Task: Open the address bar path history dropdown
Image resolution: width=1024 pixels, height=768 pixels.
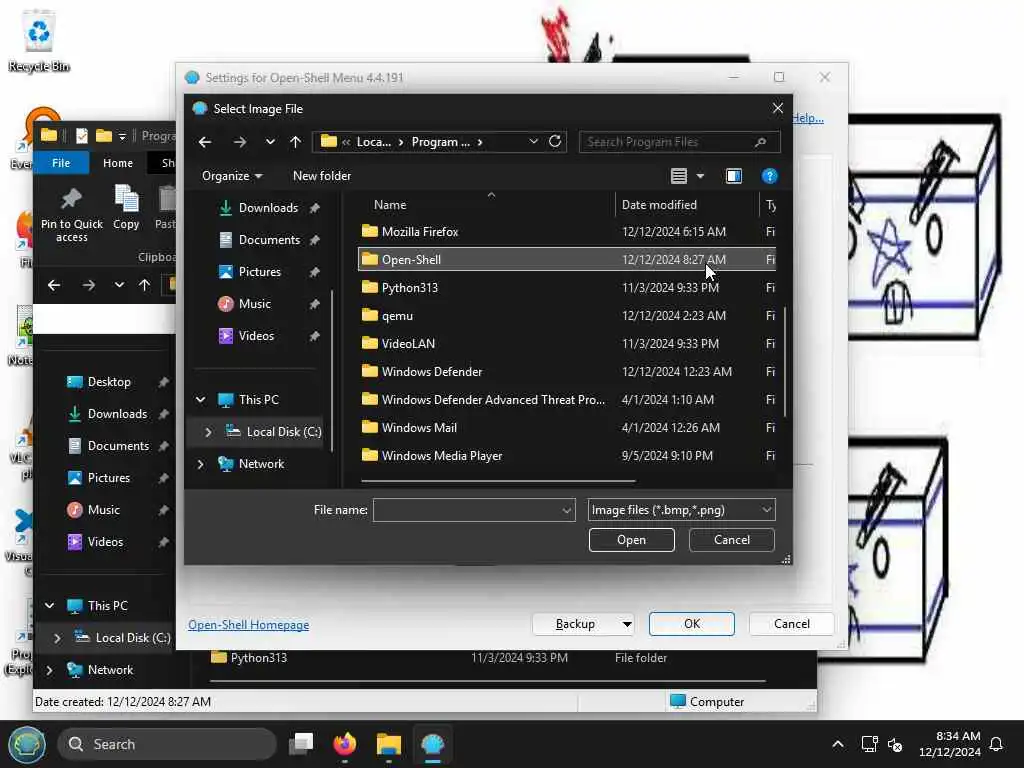Action: click(534, 141)
